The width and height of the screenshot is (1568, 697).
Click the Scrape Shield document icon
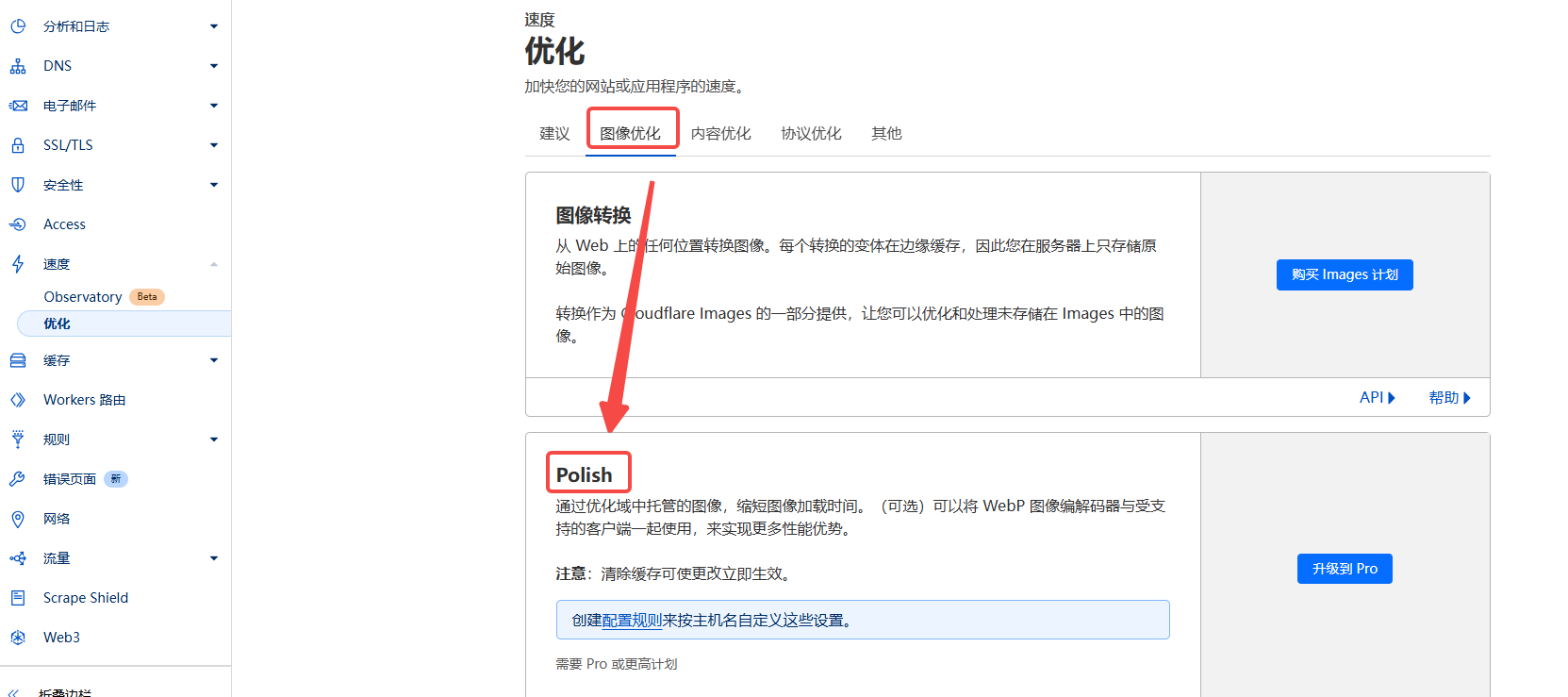(x=18, y=598)
